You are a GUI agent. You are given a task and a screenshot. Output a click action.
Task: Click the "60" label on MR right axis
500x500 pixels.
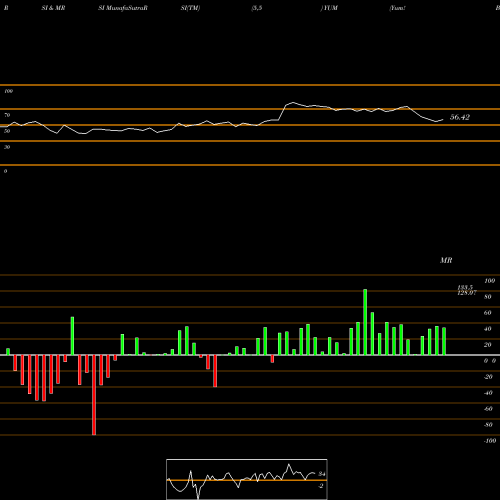pyautogui.click(x=488, y=313)
